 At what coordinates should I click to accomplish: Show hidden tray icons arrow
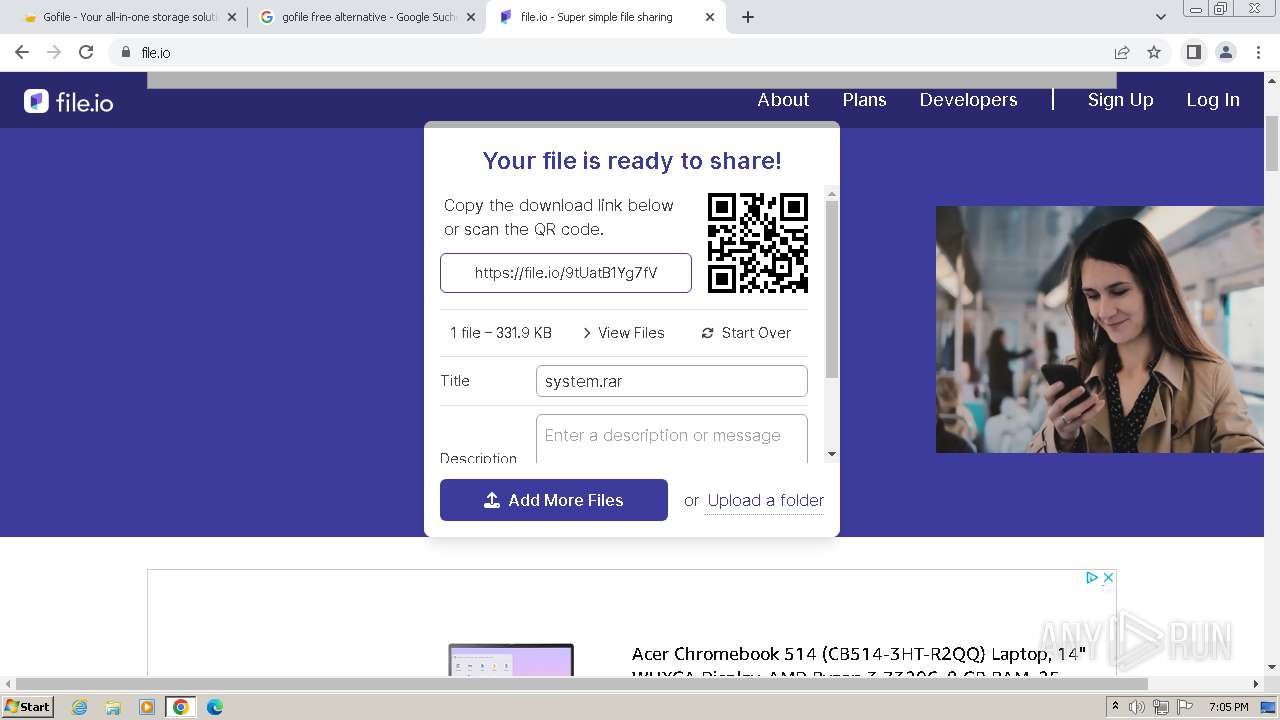(1115, 707)
